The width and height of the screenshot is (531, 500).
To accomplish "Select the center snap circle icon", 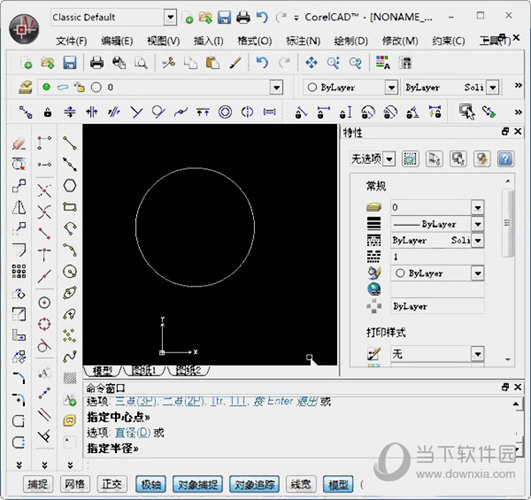I will click(x=44, y=303).
